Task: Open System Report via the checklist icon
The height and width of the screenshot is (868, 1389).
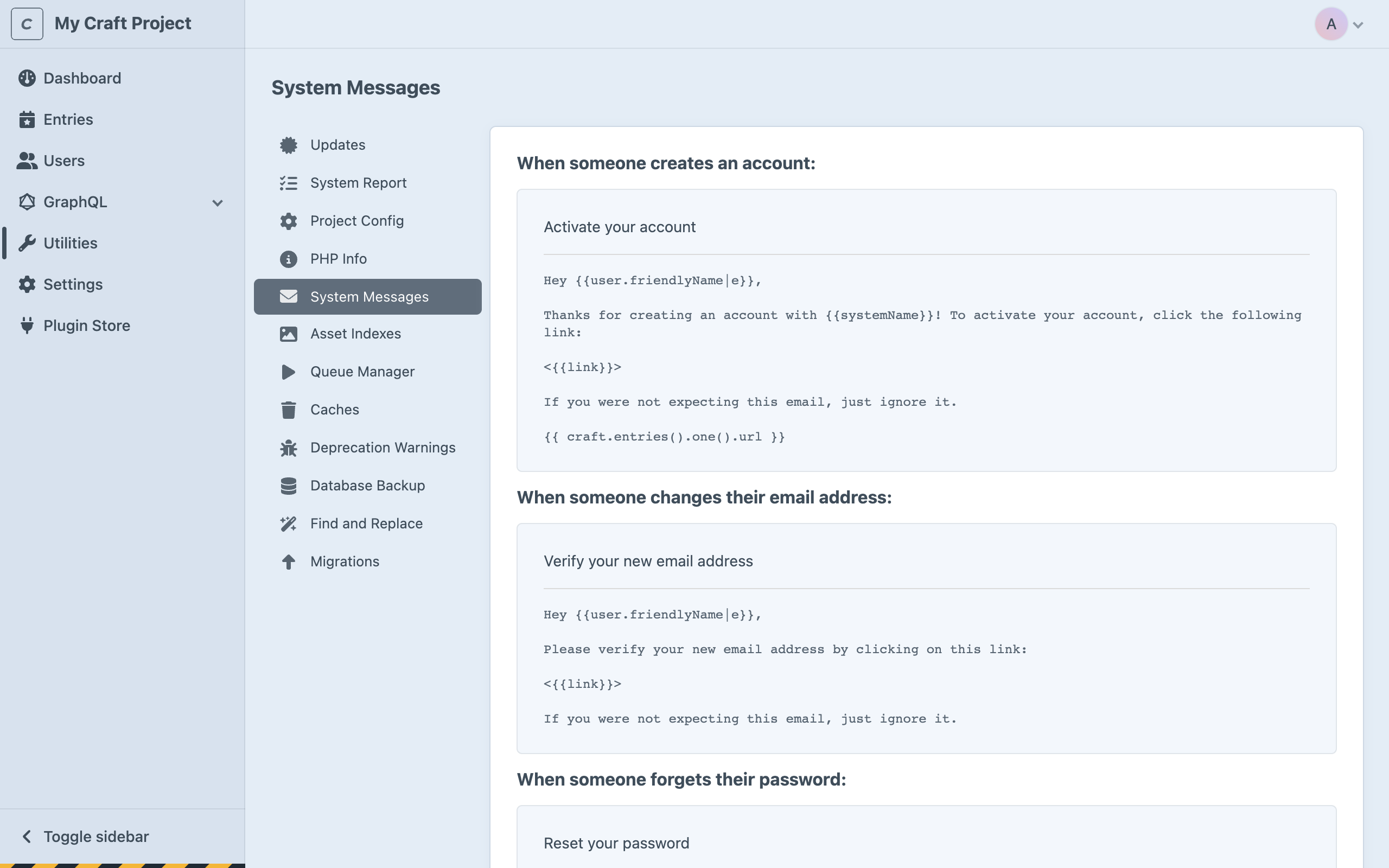Action: tap(288, 183)
